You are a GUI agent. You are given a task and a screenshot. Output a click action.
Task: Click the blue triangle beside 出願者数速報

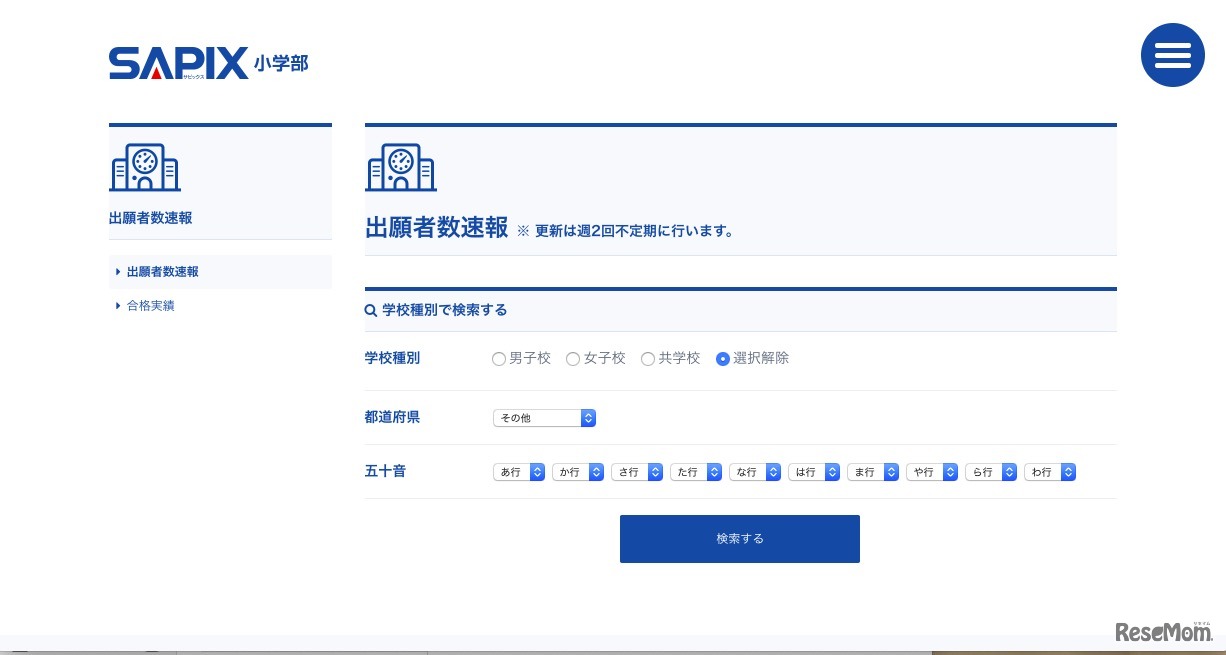pyautogui.click(x=118, y=271)
